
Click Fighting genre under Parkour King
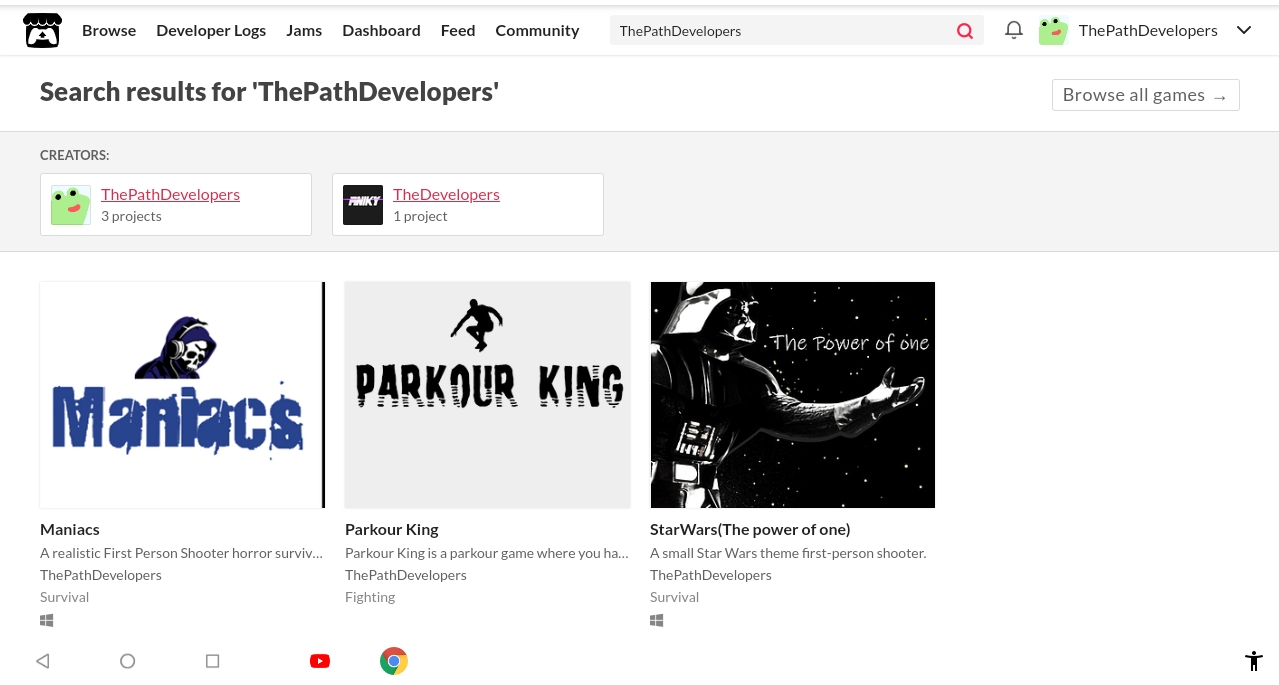(370, 597)
